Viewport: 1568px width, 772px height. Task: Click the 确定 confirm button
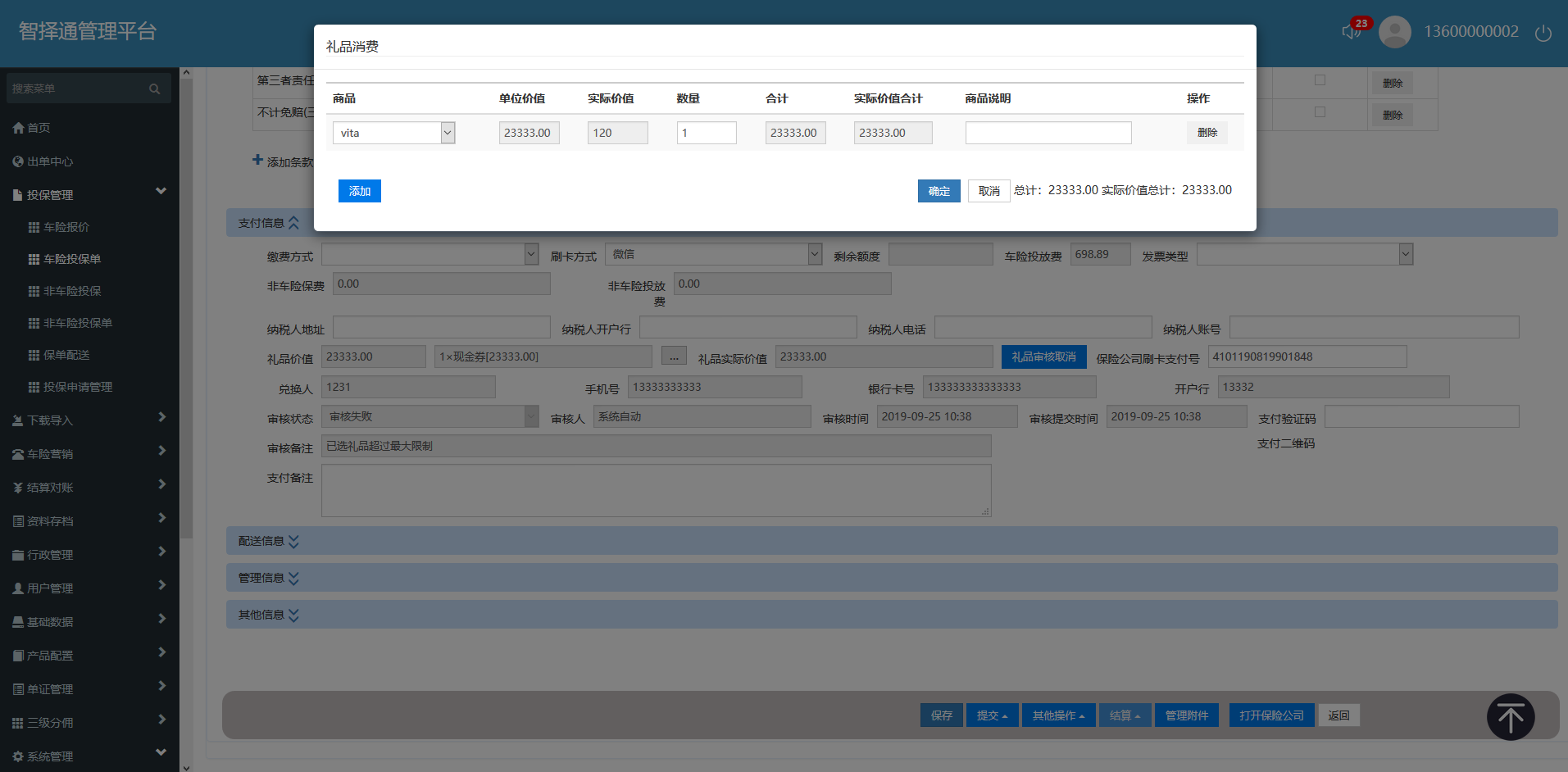pyautogui.click(x=939, y=191)
